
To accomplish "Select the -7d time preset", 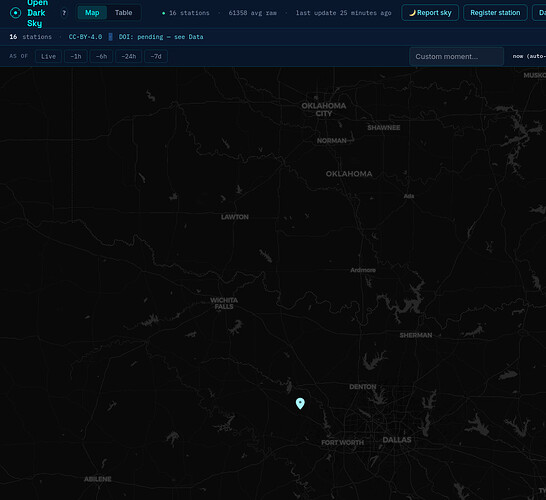I will [156, 56].
